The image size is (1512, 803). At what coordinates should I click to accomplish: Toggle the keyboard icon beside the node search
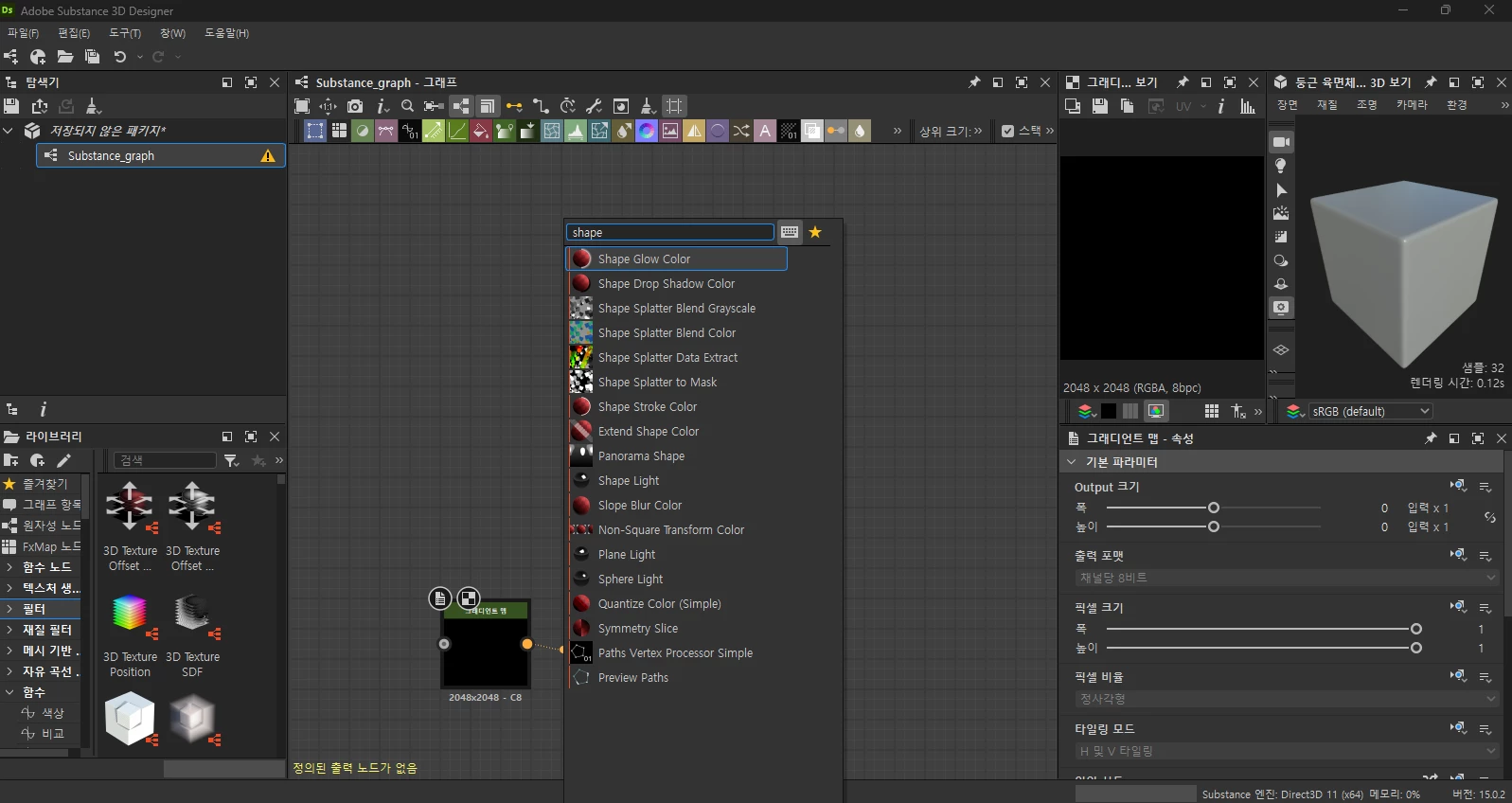click(790, 232)
